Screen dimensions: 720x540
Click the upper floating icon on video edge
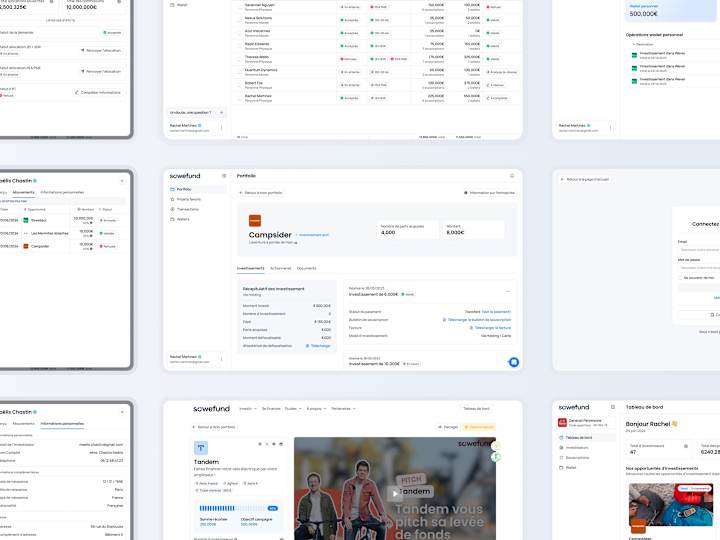[x=496, y=445]
